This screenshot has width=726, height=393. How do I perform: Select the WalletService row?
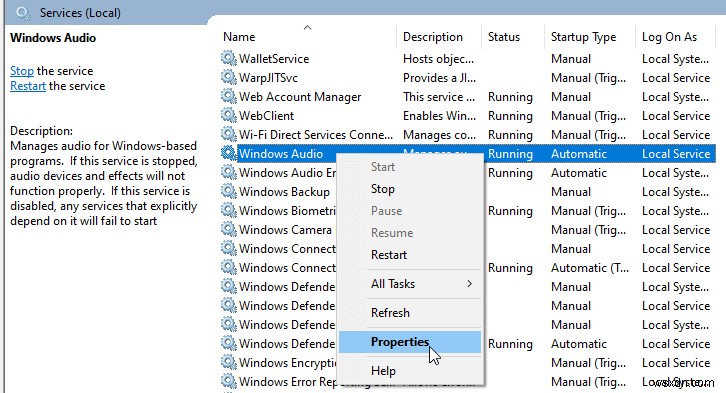click(468, 59)
